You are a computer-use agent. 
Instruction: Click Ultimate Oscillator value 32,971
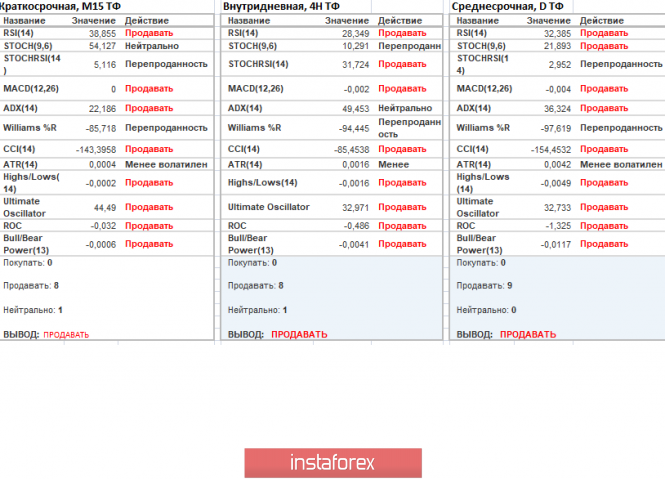point(356,208)
